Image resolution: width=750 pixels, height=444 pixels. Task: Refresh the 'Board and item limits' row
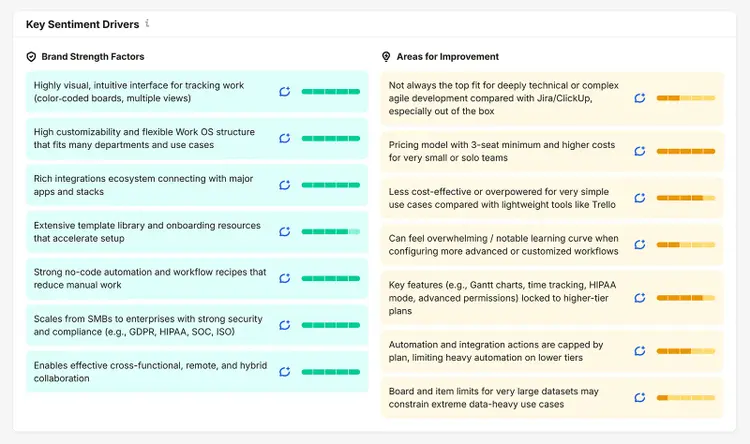(x=640, y=398)
